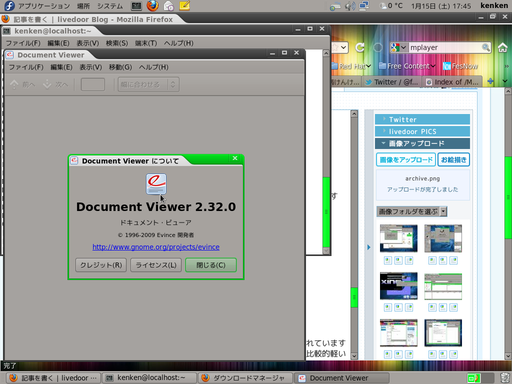The height and width of the screenshot is (384, 512).
Task: Click the 次へ next page toolbar button
Action: pos(56,85)
